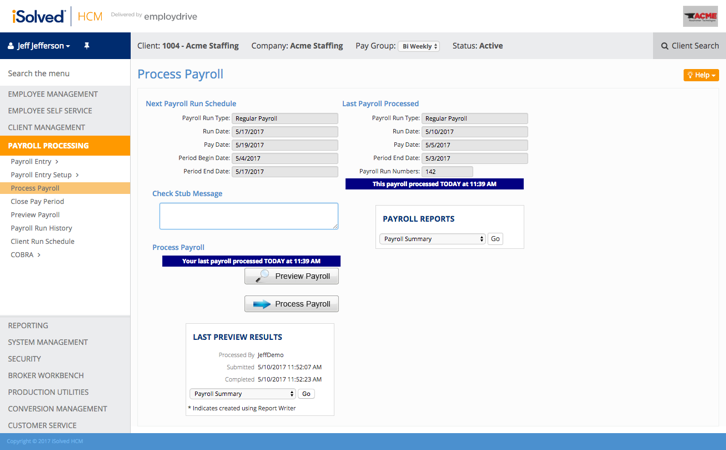Click the pin icon next to Jeff Jefferson

click(x=87, y=46)
